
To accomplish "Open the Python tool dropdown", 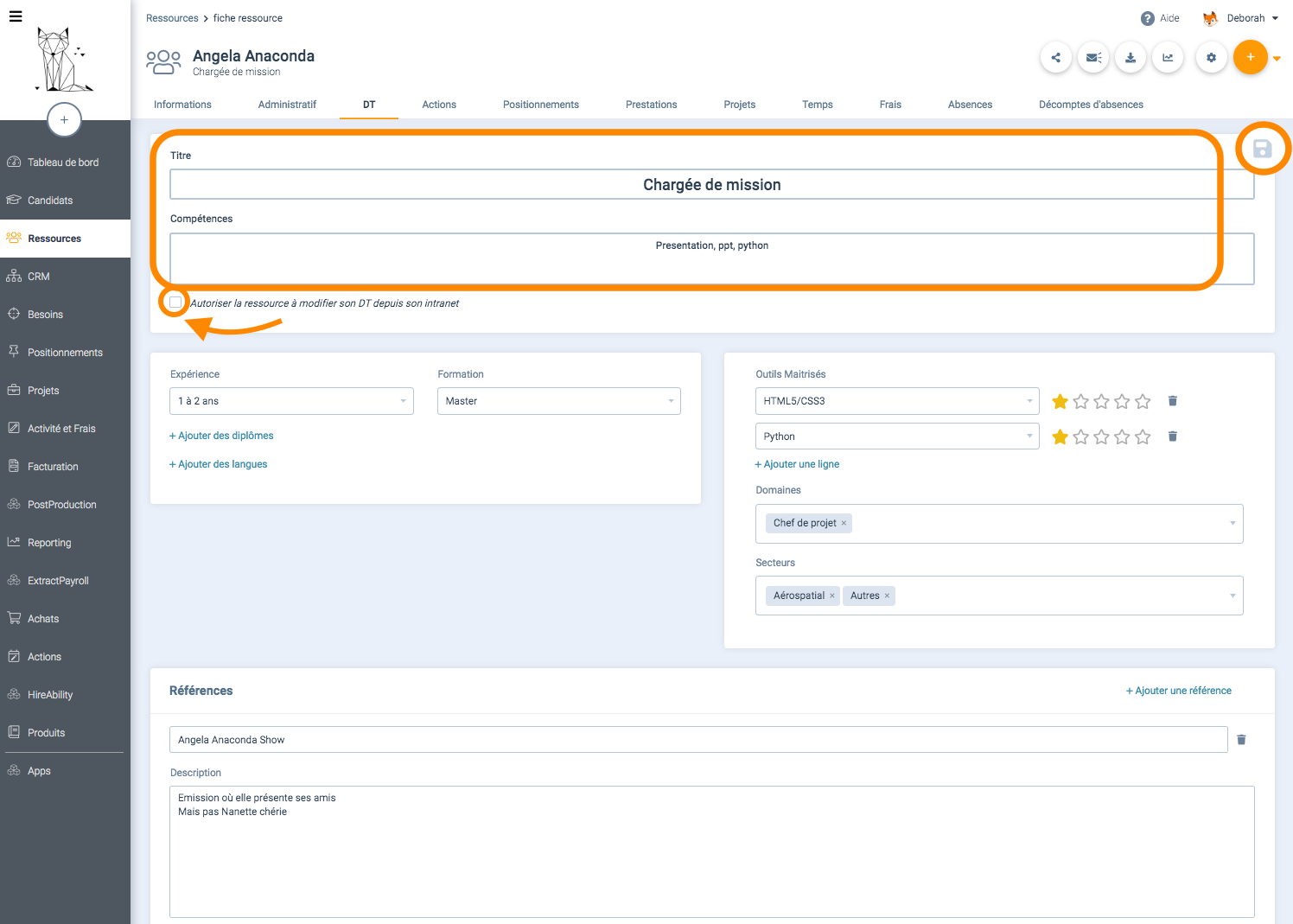I will (897, 437).
